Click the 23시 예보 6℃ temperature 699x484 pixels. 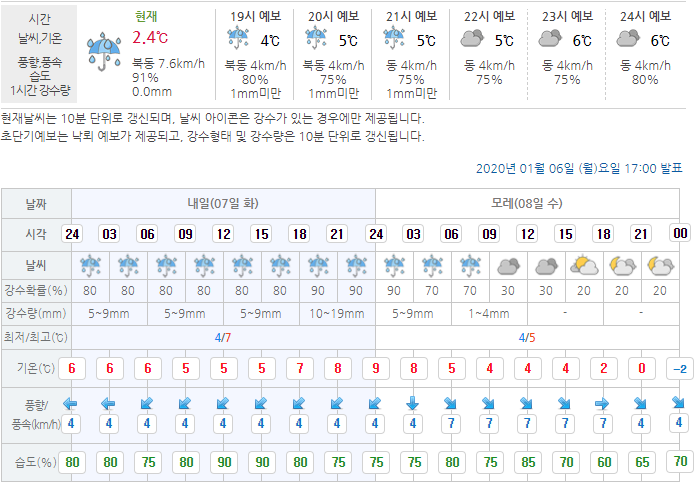[x=581, y=41]
